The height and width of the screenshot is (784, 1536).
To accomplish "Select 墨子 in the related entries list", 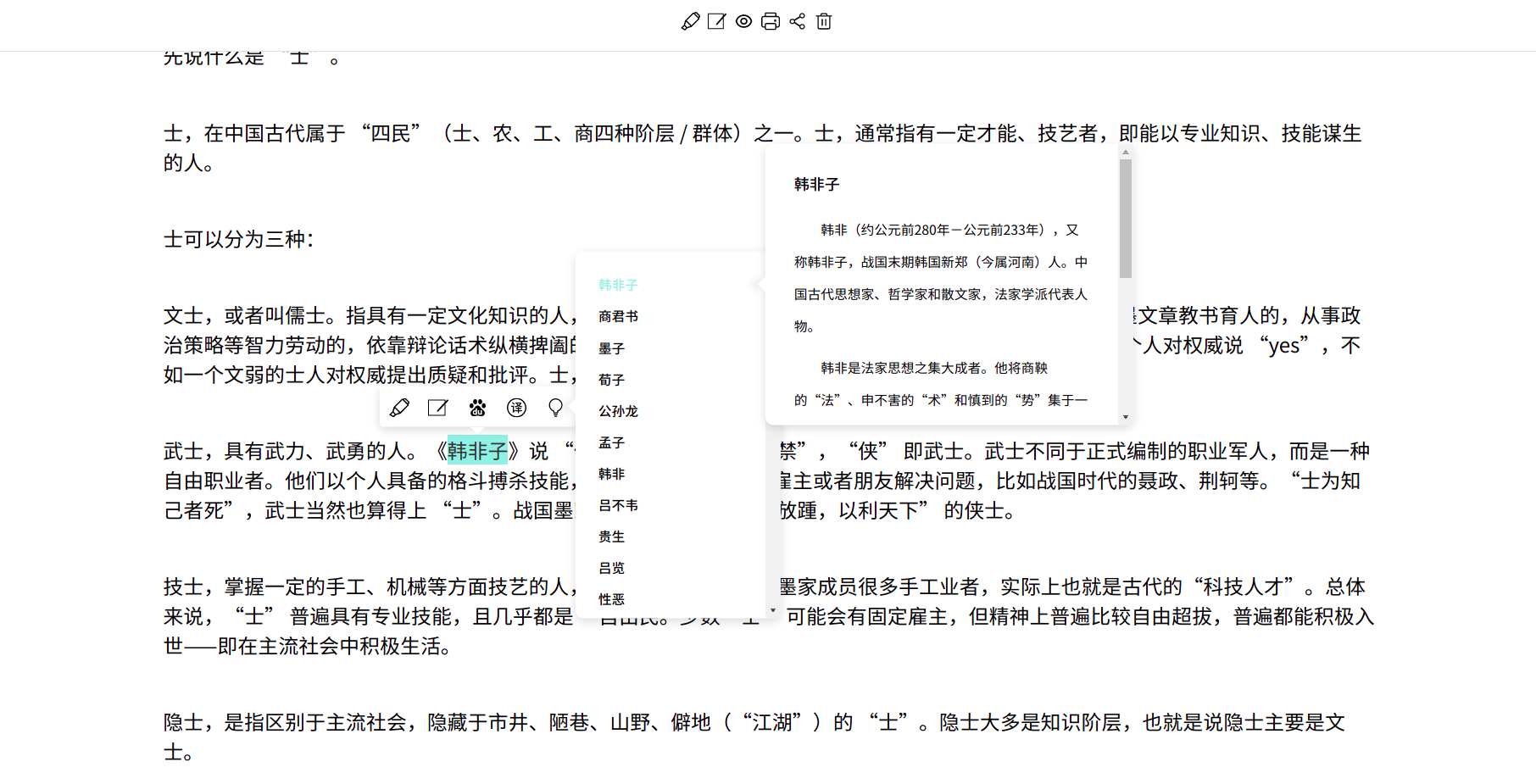I will click(x=611, y=348).
